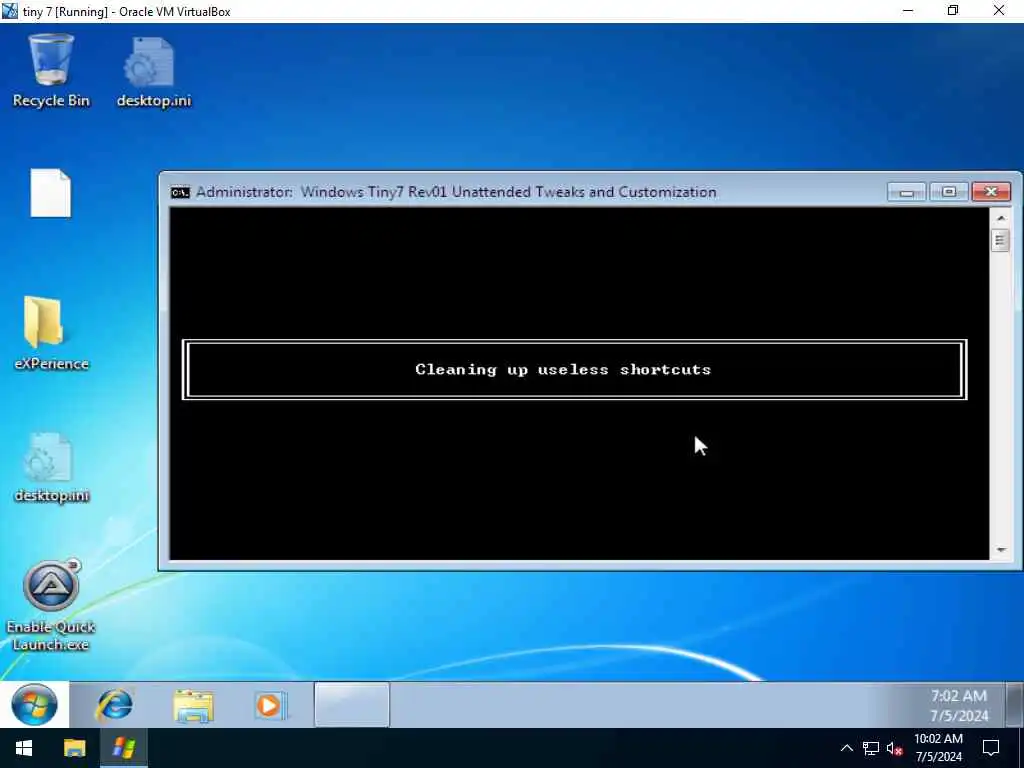Click the console scrollbar up arrow
The height and width of the screenshot is (768, 1024).
[x=1000, y=217]
